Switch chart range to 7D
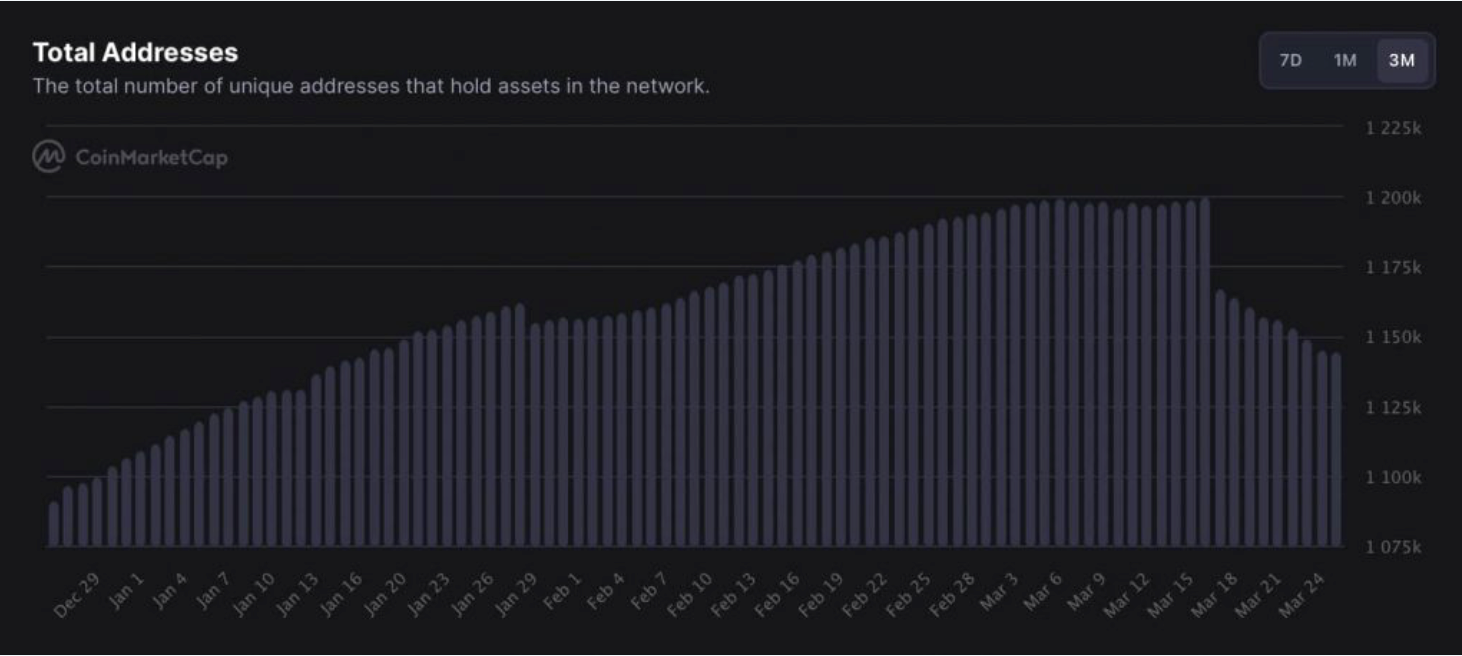 (x=1290, y=60)
